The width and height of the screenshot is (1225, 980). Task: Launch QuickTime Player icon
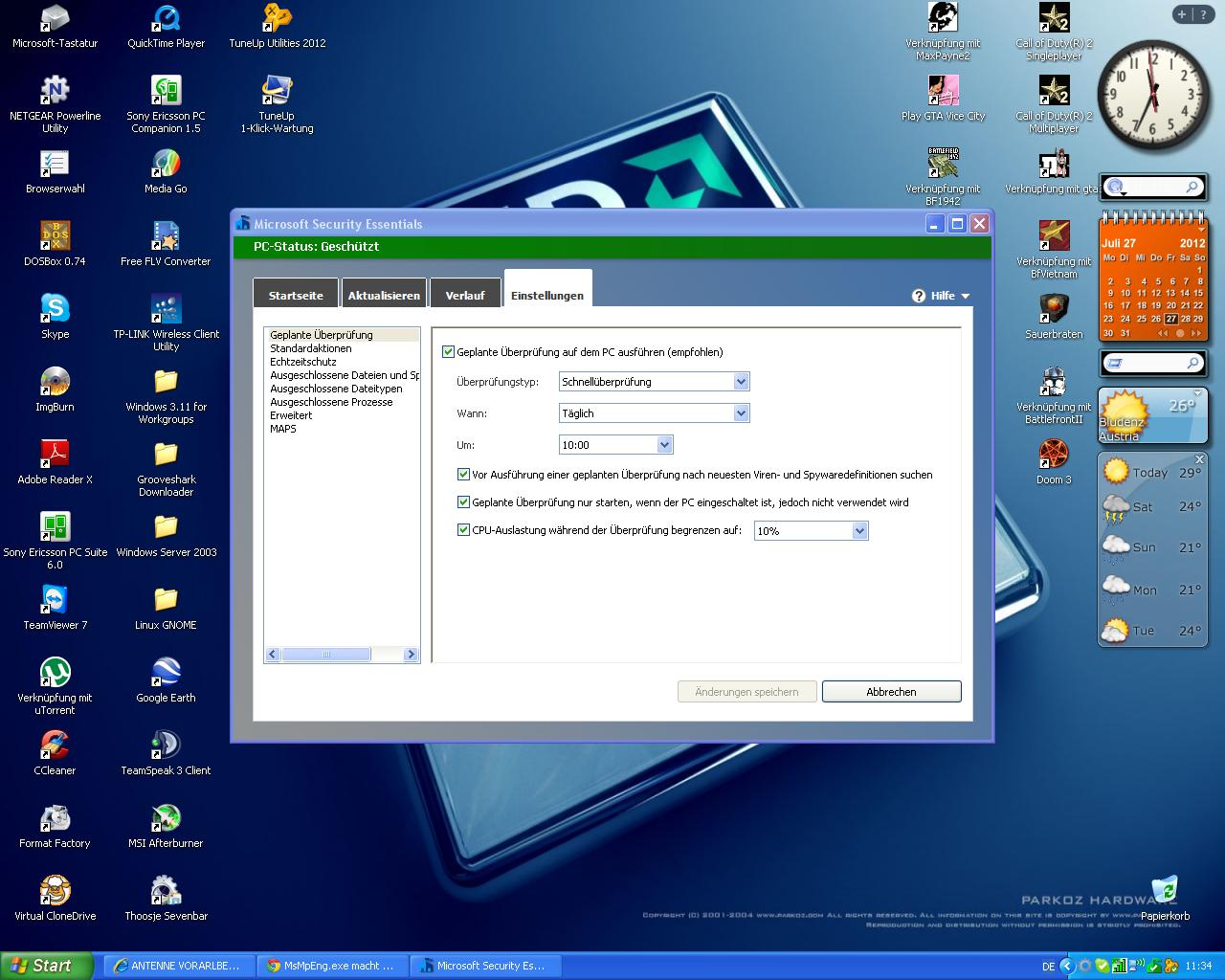(166, 18)
